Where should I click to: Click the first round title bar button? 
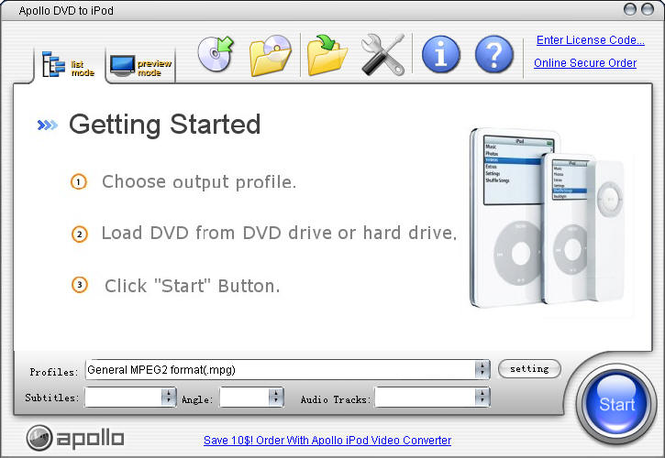point(630,9)
